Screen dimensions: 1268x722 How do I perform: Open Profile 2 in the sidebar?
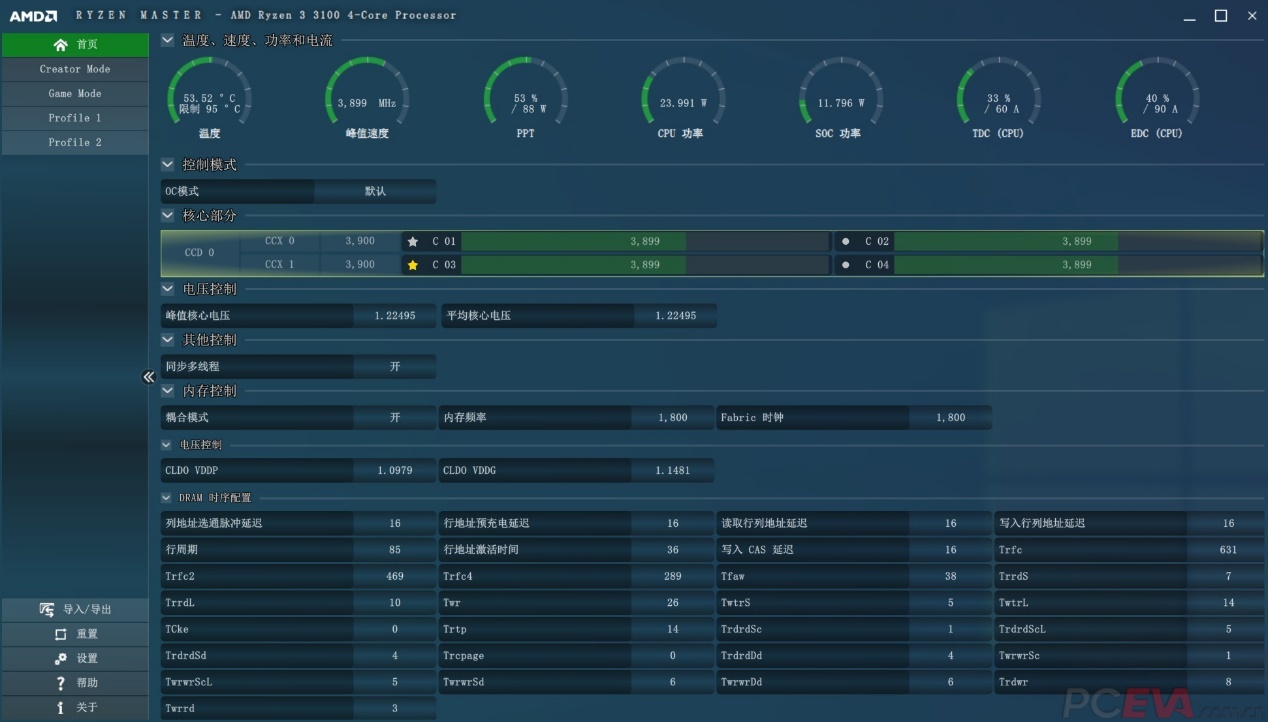(x=75, y=143)
